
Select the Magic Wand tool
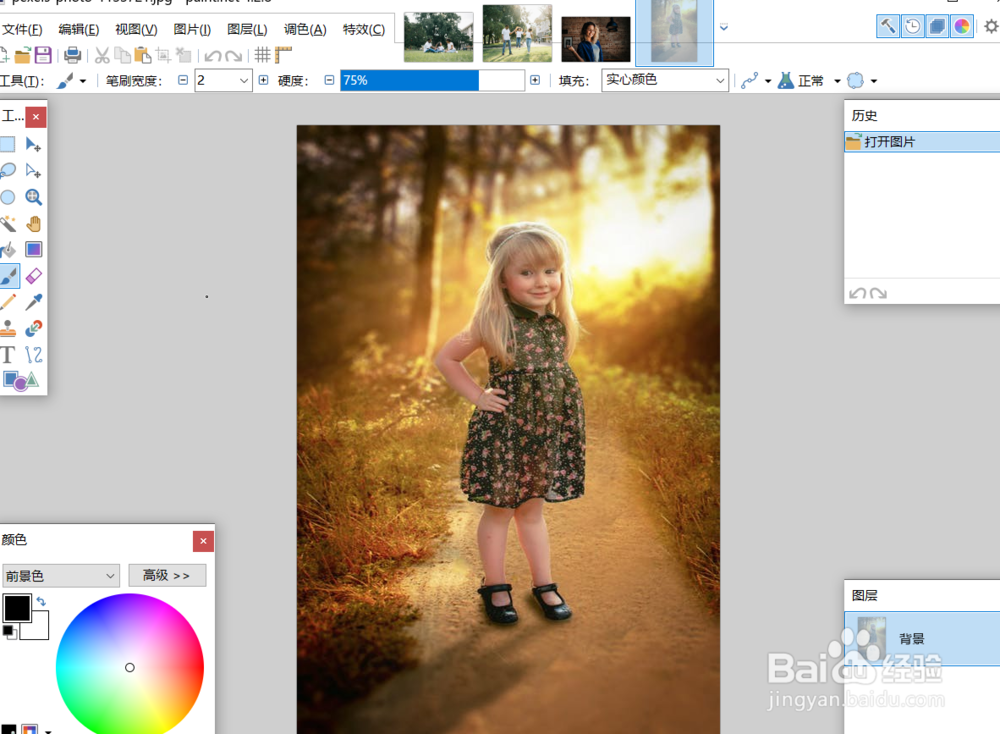click(x=7, y=223)
